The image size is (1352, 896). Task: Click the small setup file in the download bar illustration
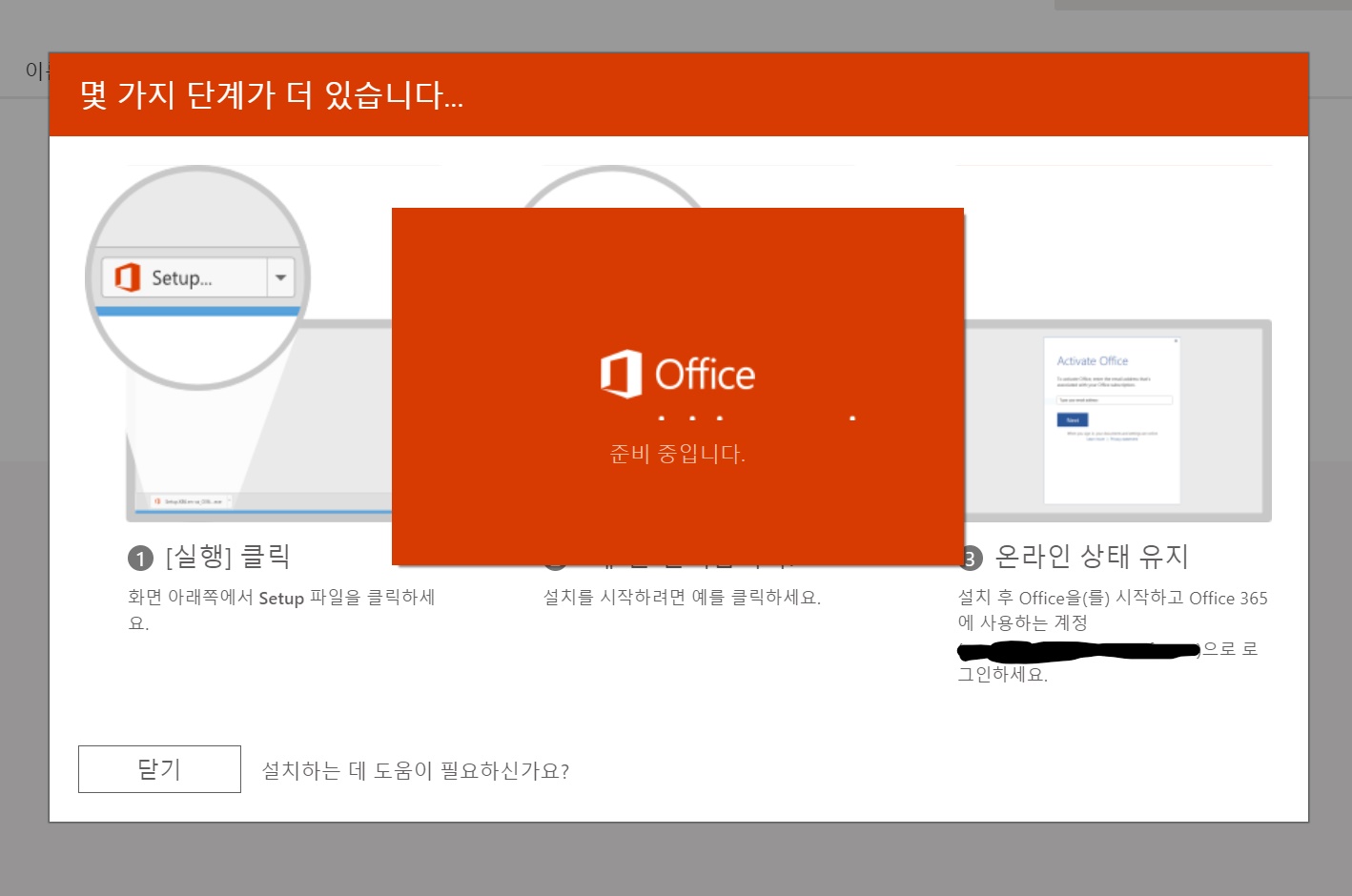pos(193,500)
